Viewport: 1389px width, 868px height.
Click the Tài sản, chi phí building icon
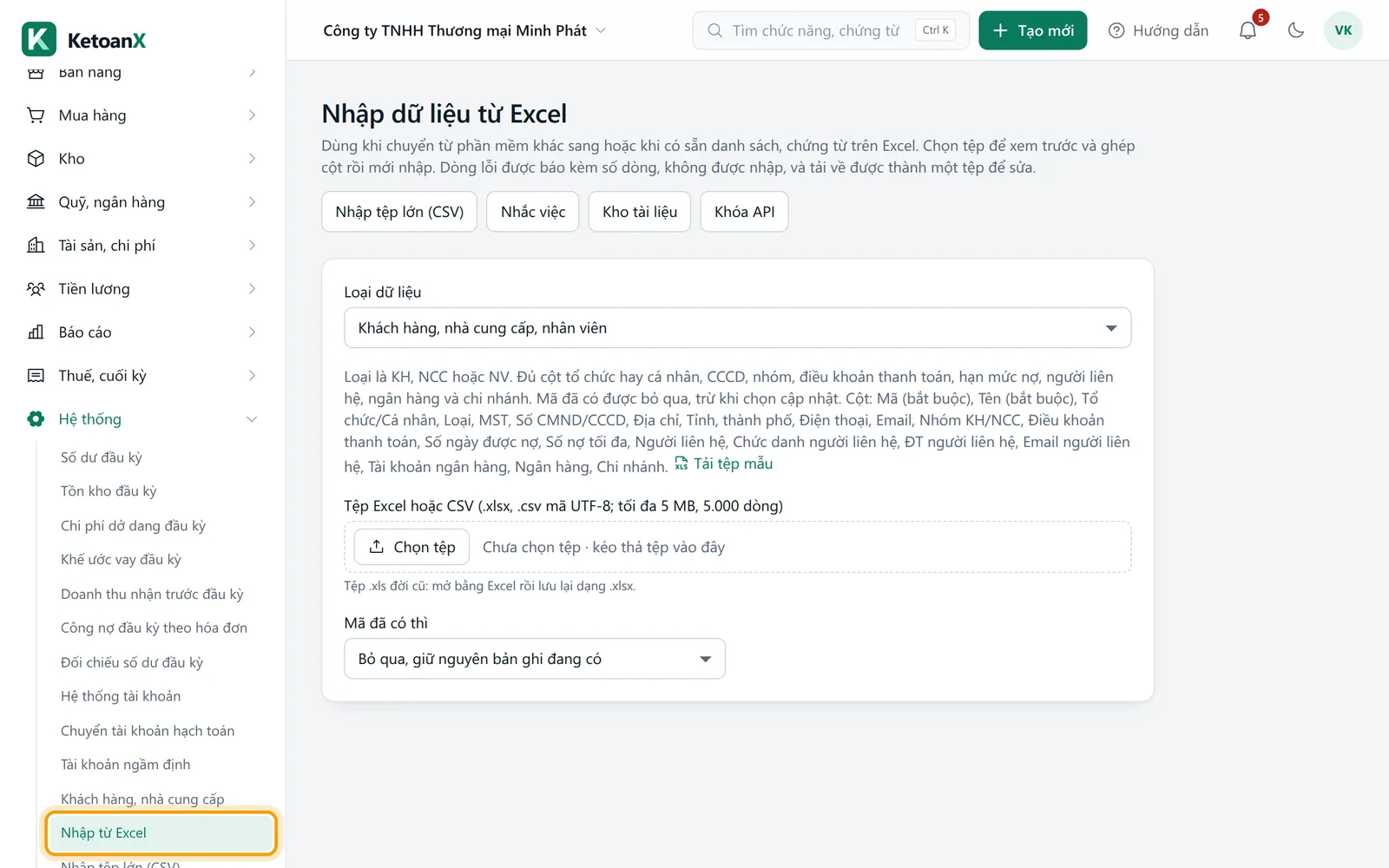pos(36,246)
